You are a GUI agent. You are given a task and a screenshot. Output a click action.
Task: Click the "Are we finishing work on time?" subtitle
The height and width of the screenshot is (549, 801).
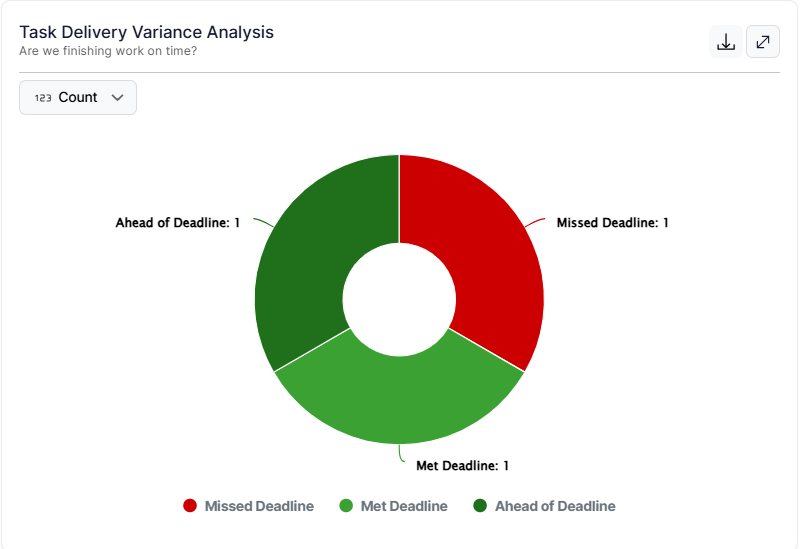(108, 51)
